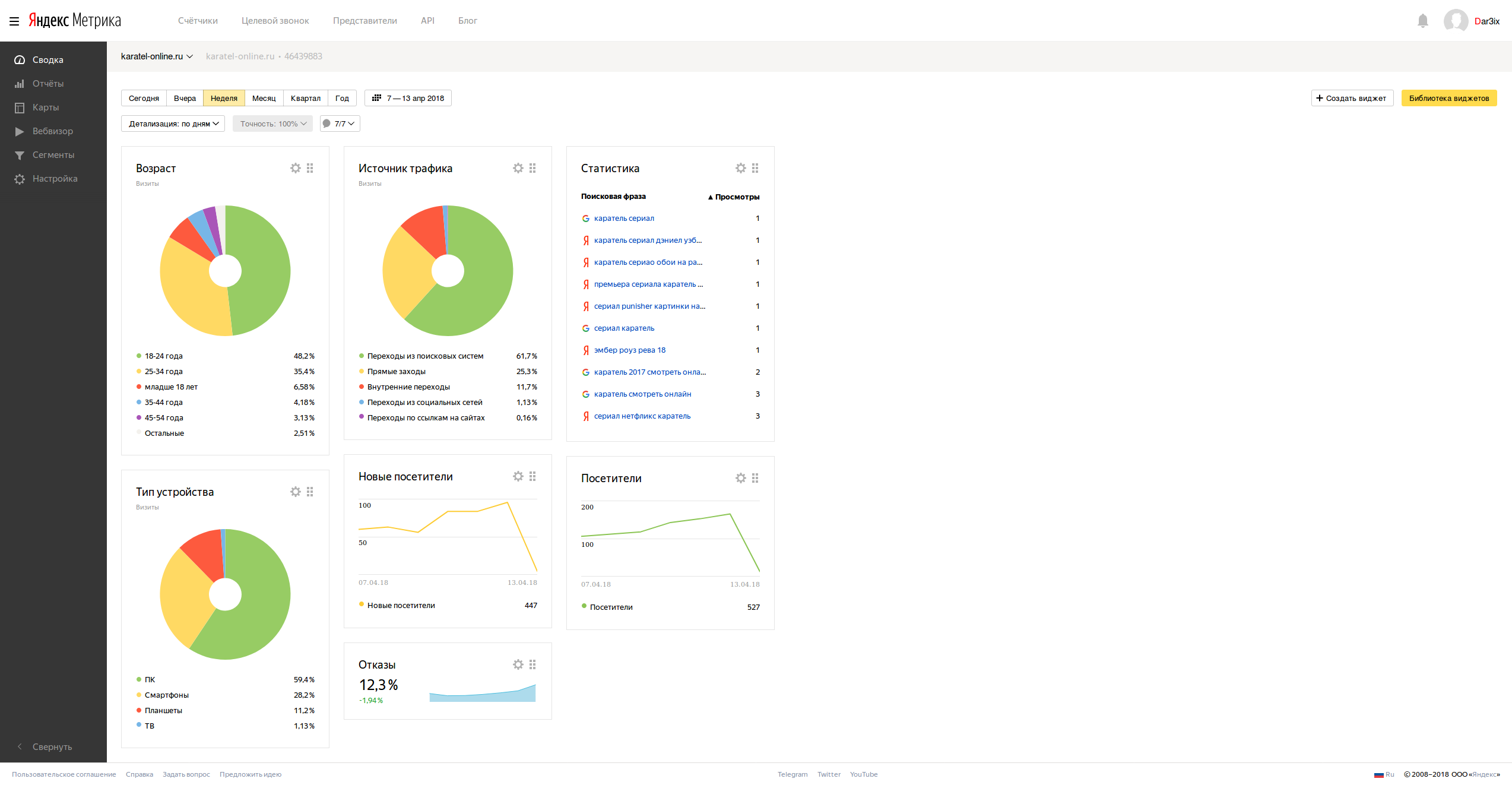This screenshot has width=1512, height=785.
Task: Open Dar3ix account menu
Action: tap(1486, 21)
